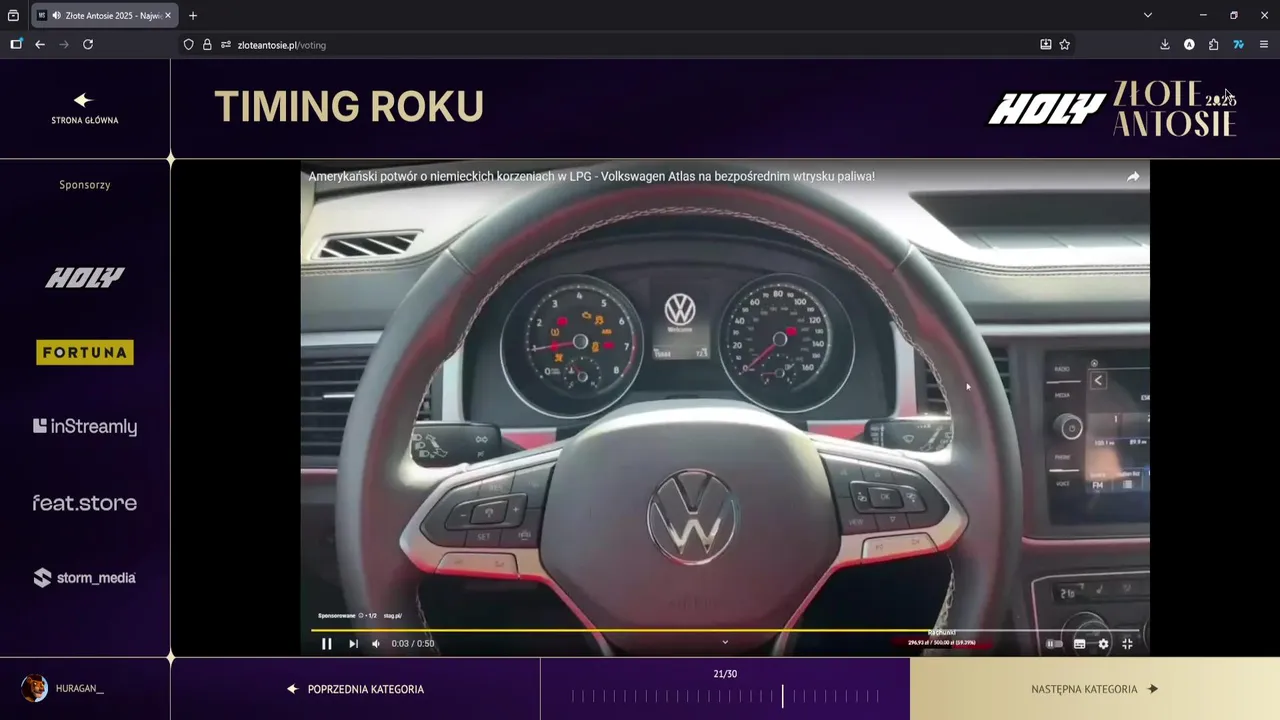Select the Złote Antosie 2025 browser tab
Image resolution: width=1280 pixels, height=720 pixels.
point(105,15)
